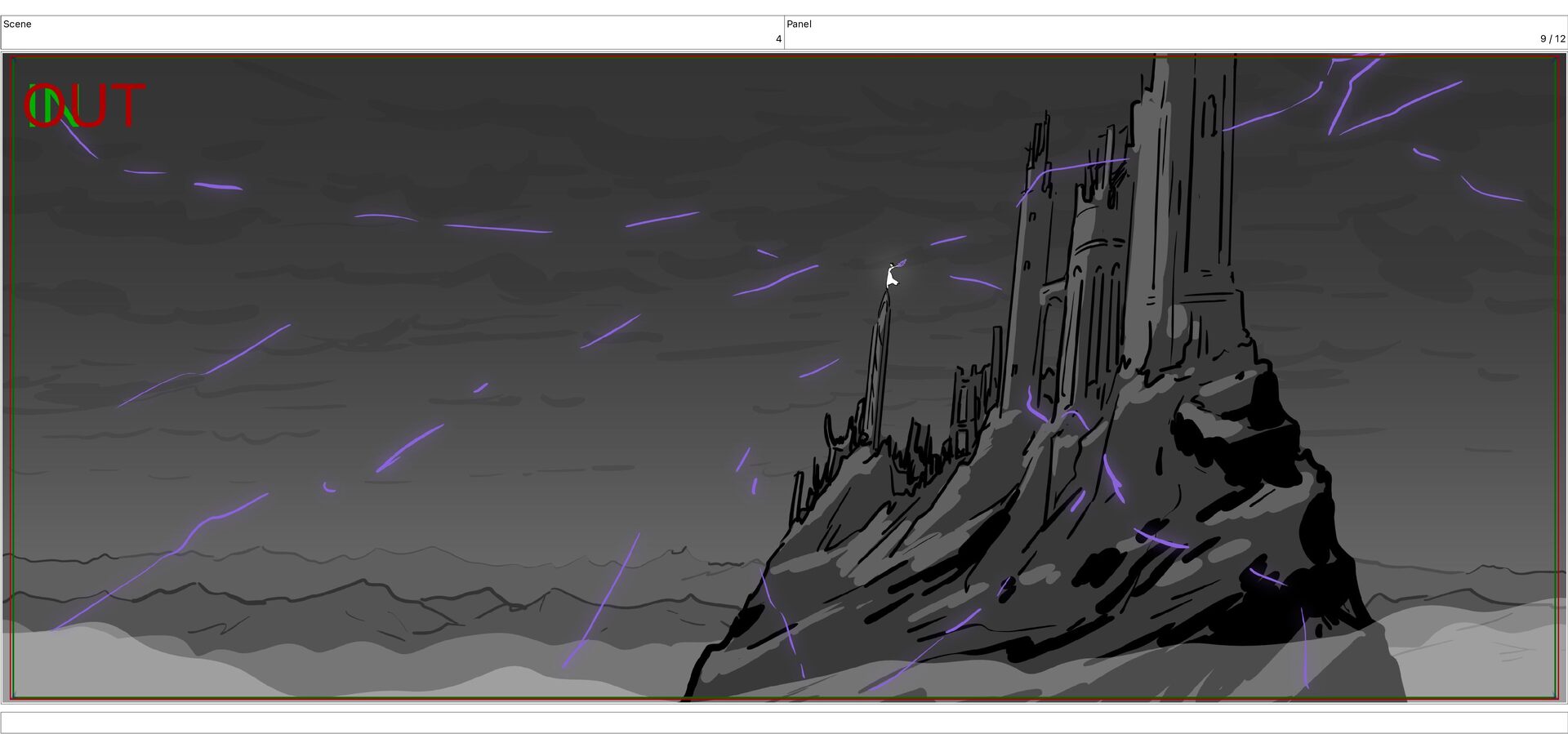Click the Panel header label

(x=799, y=24)
